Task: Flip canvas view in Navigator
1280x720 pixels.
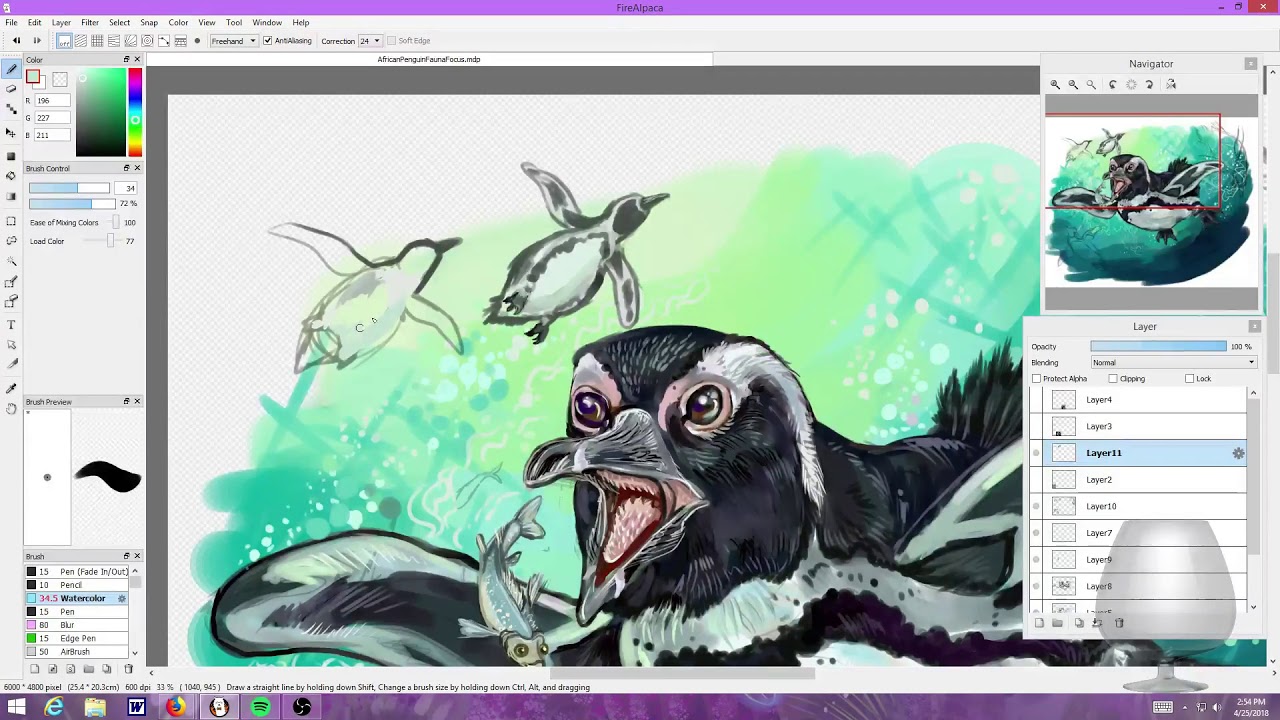Action: tap(1171, 85)
